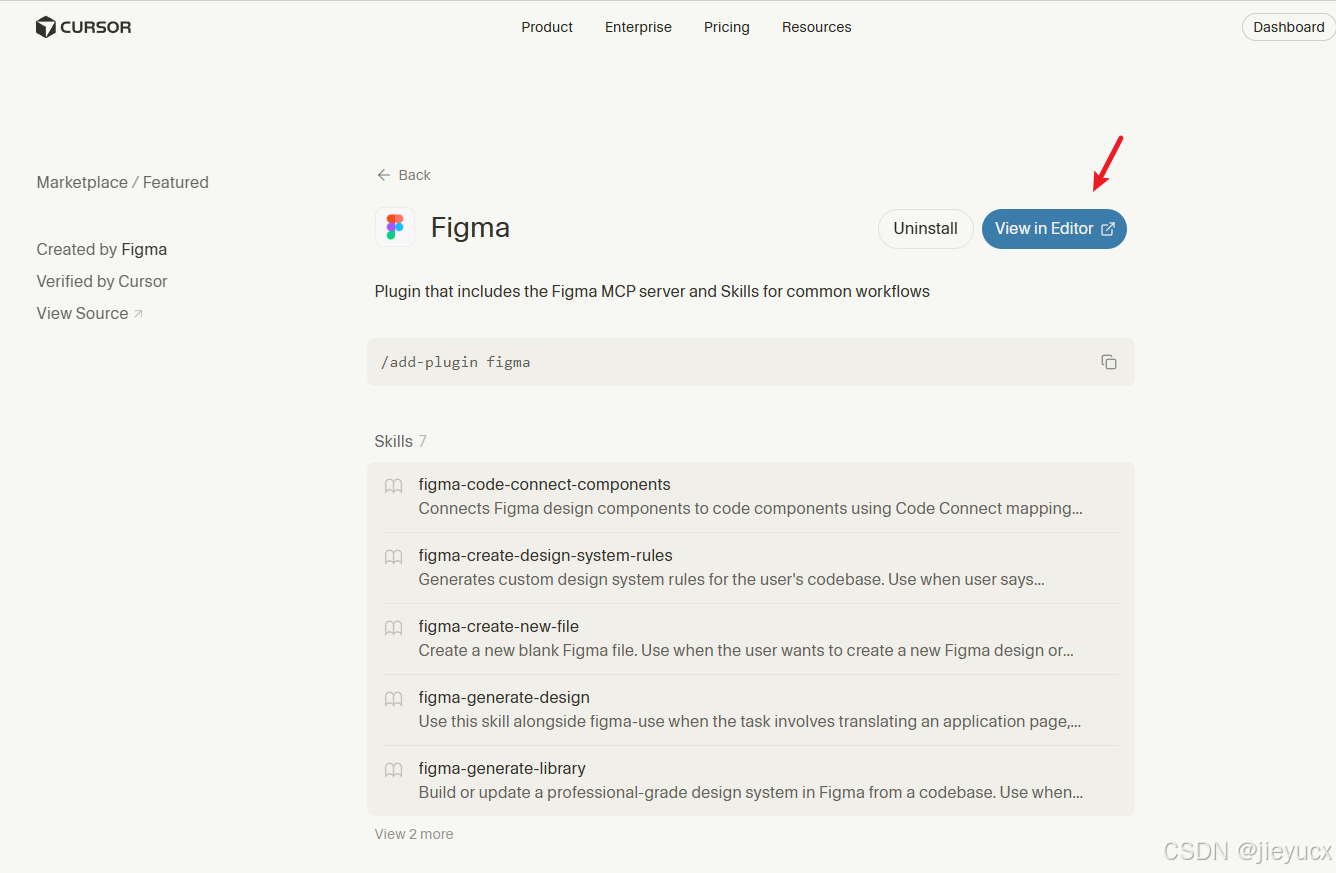Click book icon beside figma-code-connect-components

[x=394, y=486]
